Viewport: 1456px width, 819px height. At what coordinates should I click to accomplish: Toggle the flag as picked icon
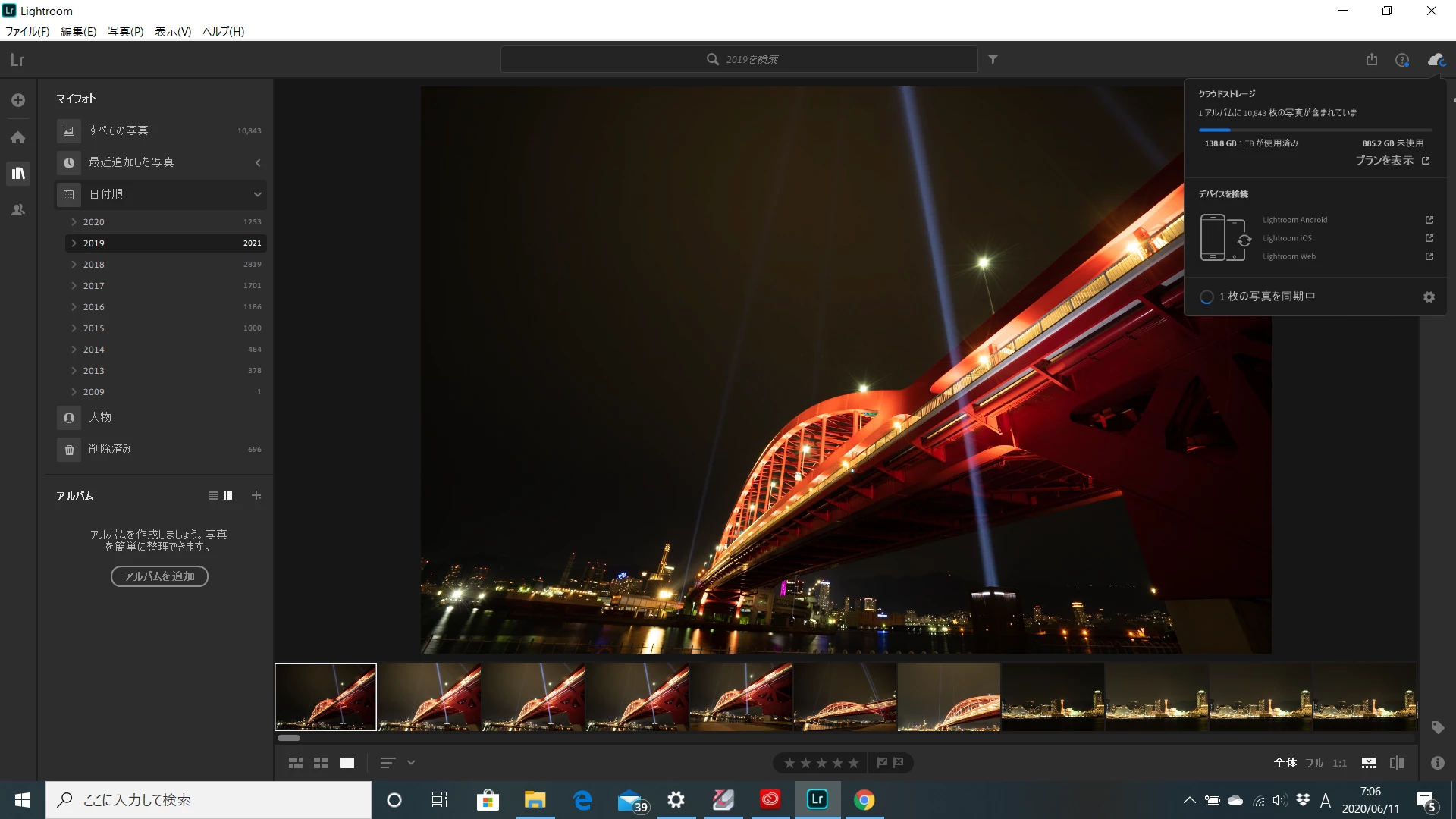tap(882, 763)
